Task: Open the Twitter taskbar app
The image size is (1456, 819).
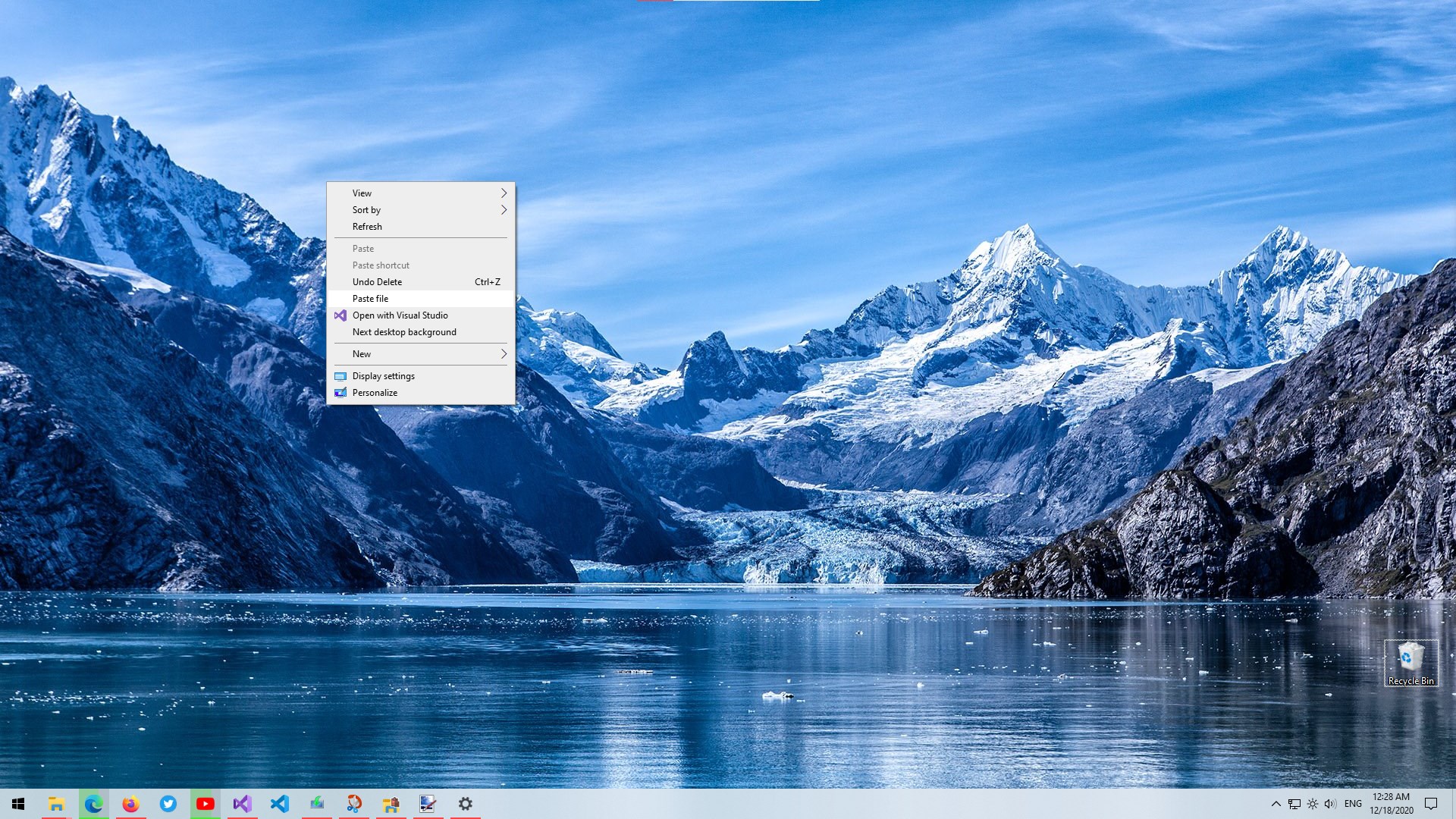Action: (168, 804)
